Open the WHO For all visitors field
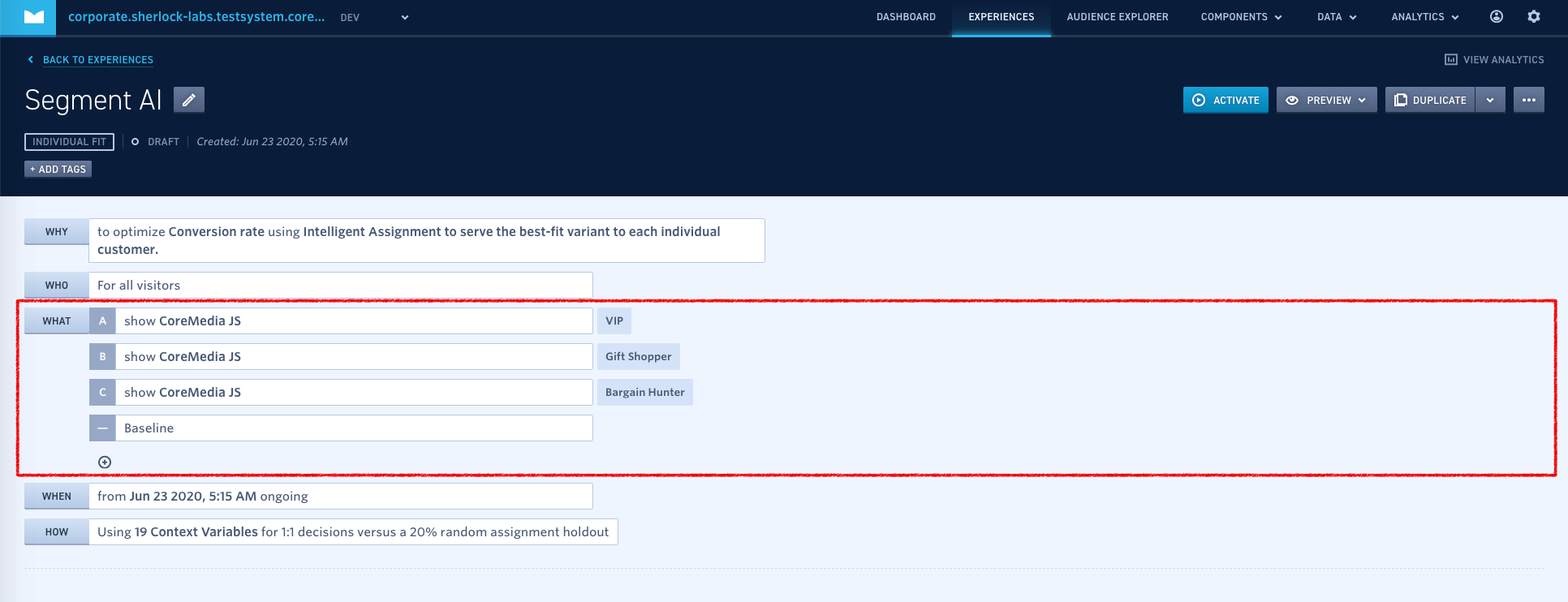Screen dimensions: 1568x602 341,285
